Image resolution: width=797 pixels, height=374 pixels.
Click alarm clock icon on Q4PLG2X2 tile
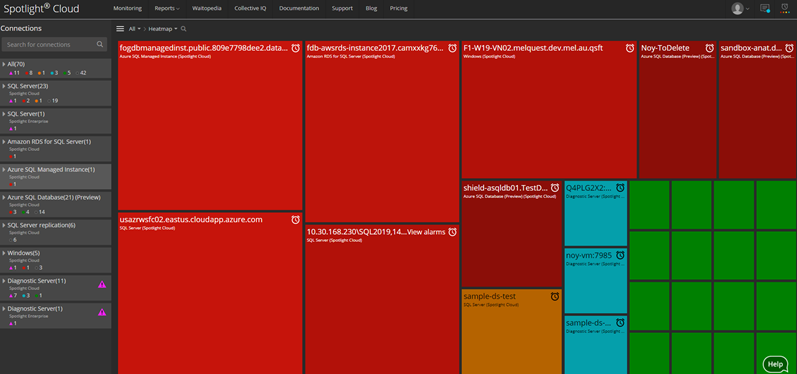[x=620, y=188]
